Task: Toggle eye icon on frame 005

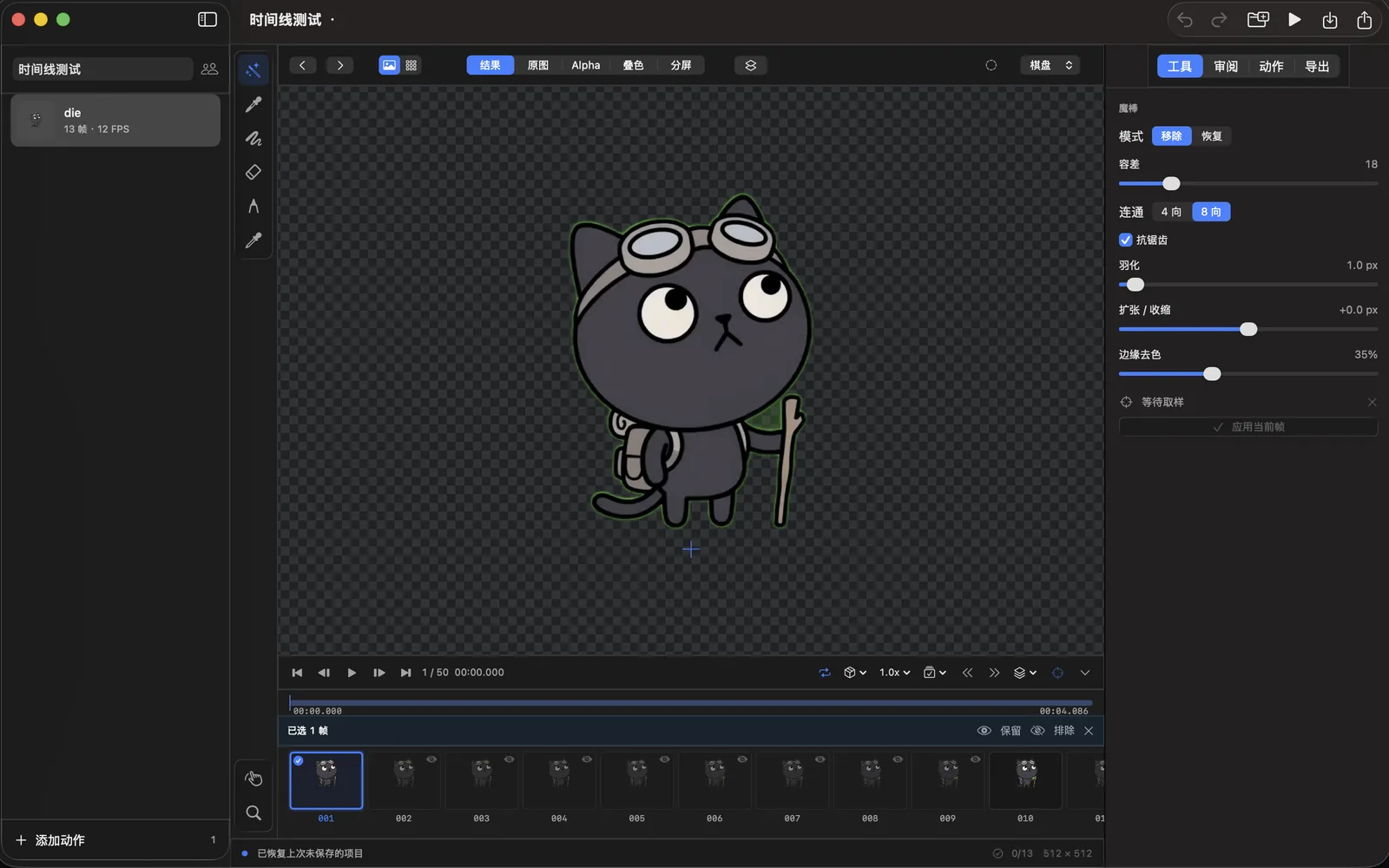Action: 664,759
